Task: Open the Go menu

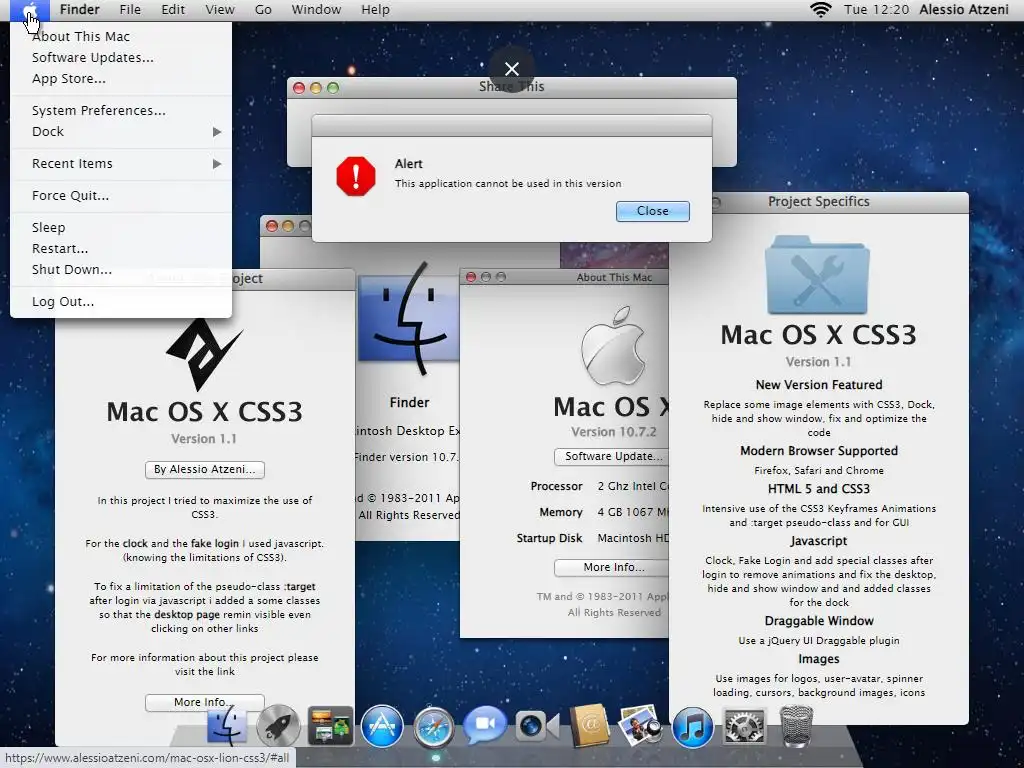Action: [x=263, y=10]
